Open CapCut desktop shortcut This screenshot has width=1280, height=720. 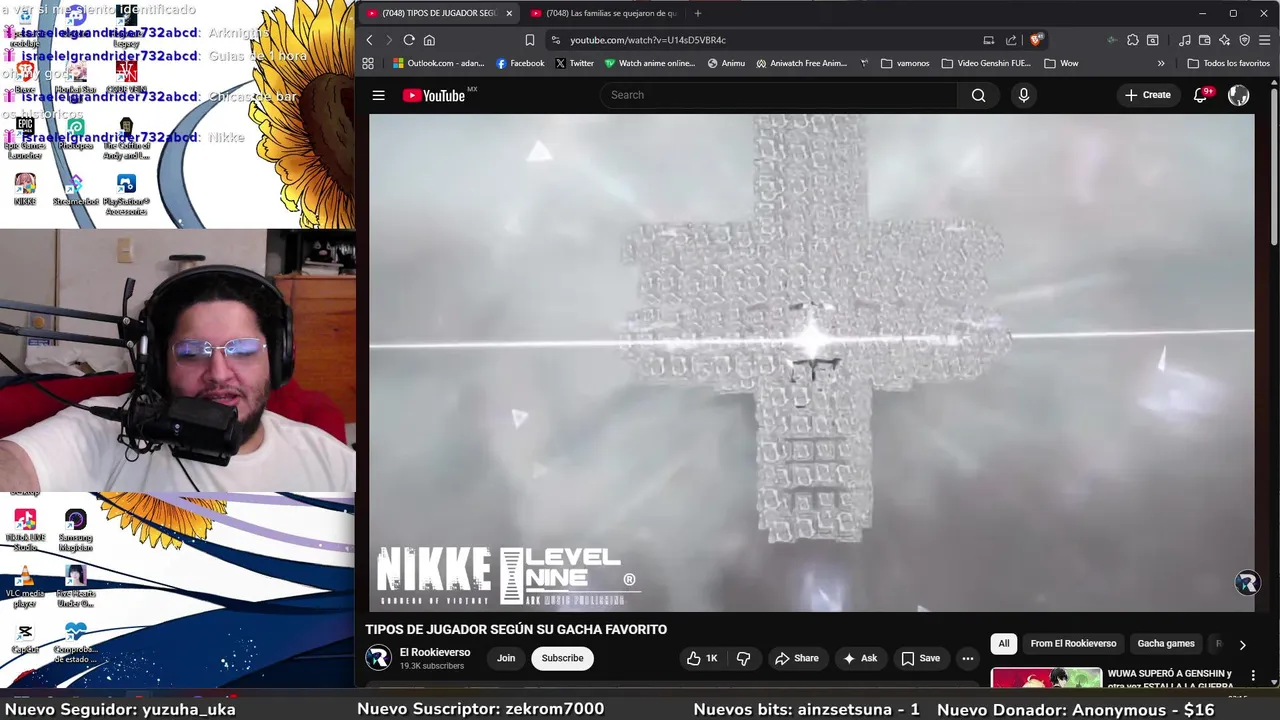coord(25,638)
